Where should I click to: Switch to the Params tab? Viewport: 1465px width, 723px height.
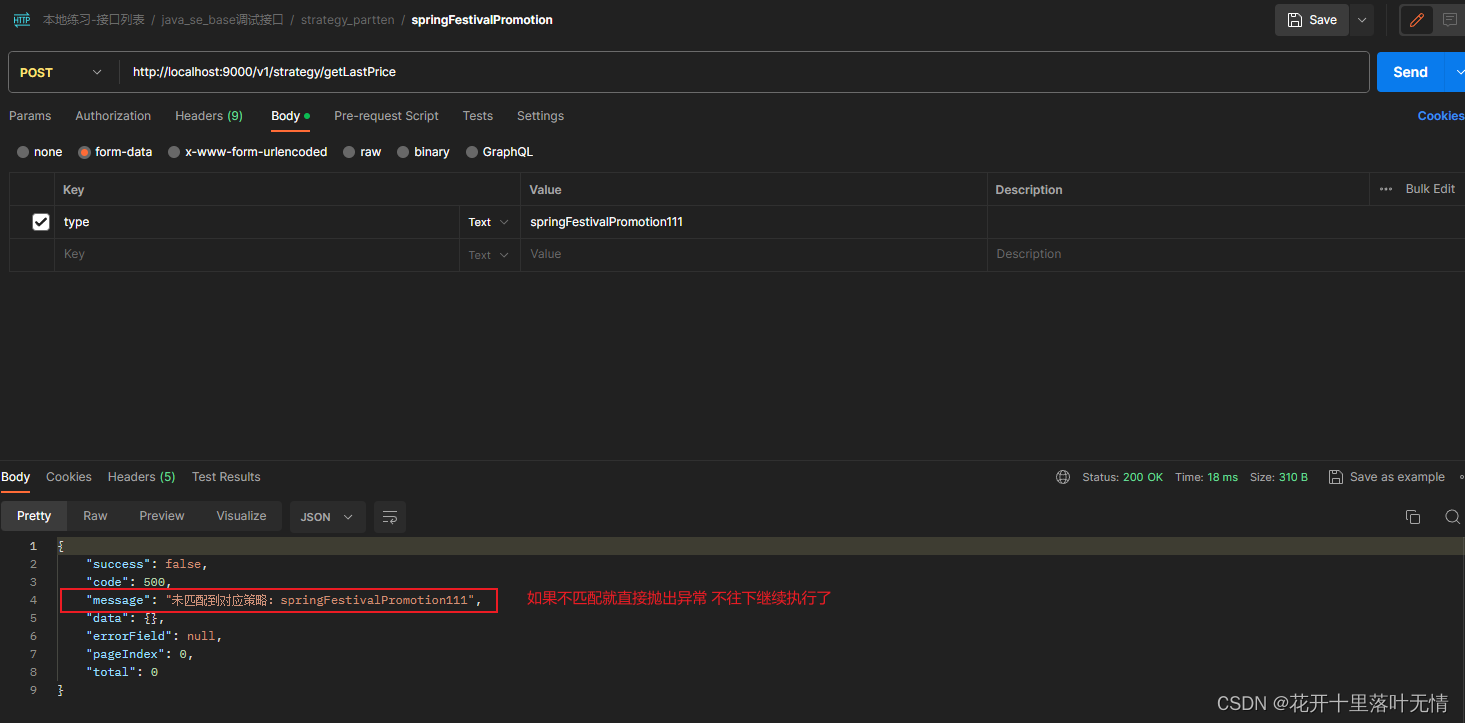coord(30,116)
